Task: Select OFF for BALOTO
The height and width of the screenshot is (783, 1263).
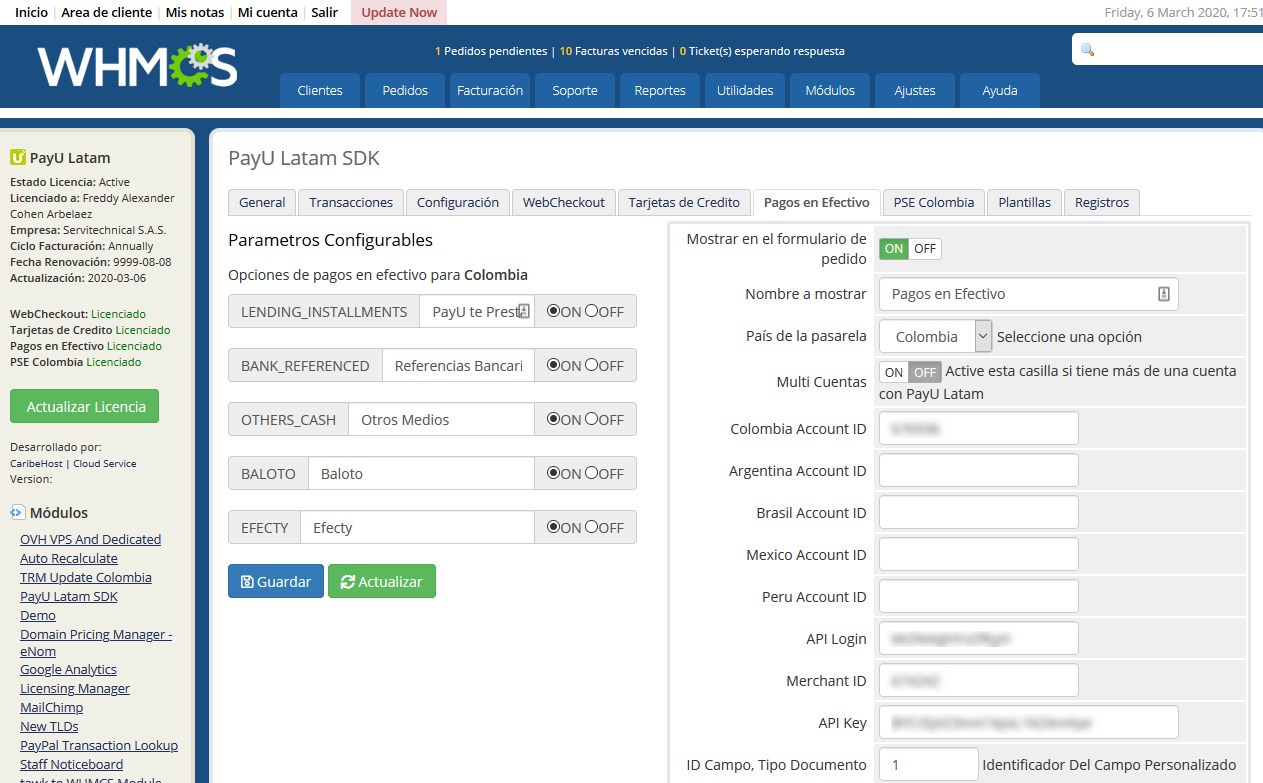Action: pos(591,473)
